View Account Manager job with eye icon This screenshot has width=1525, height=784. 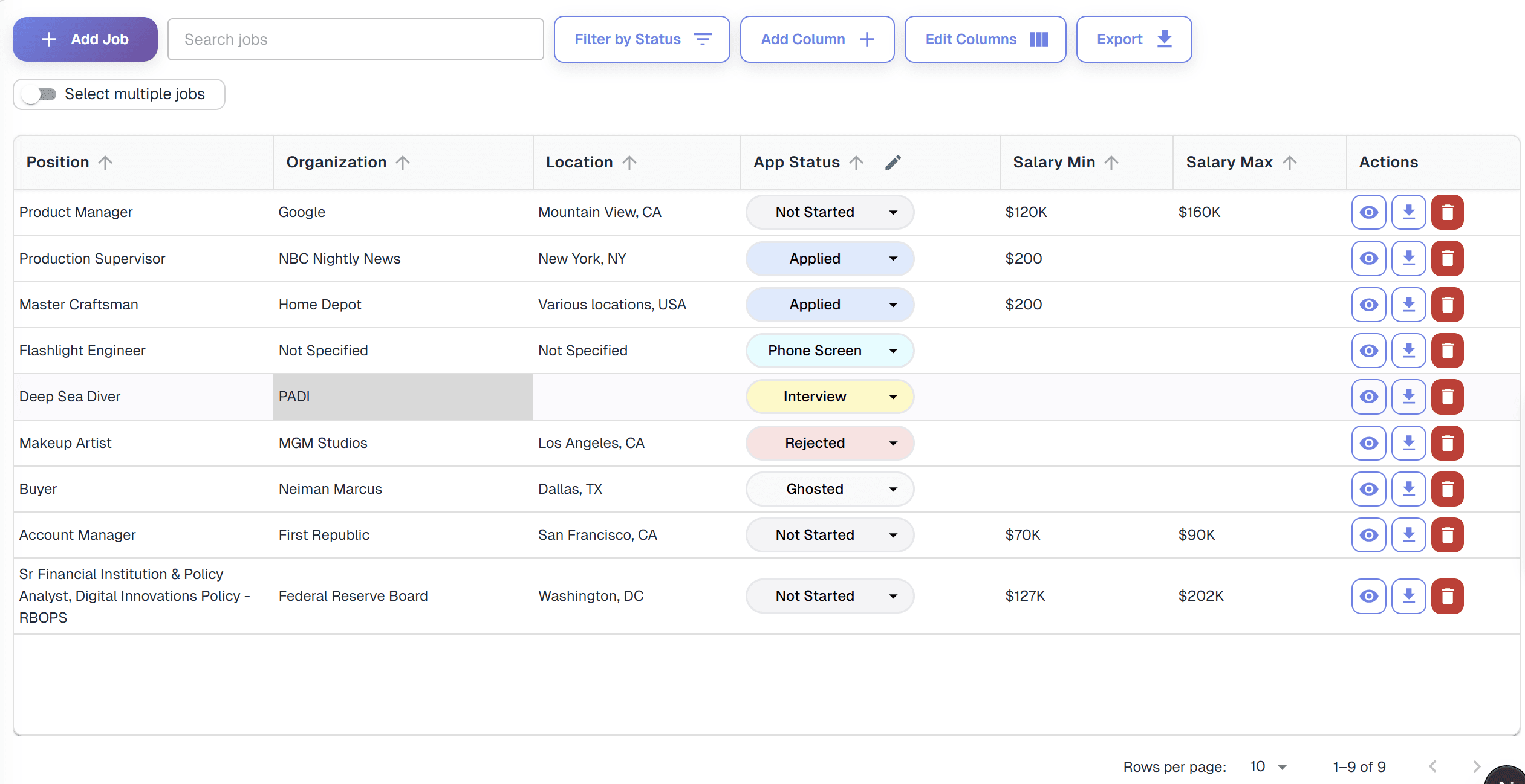click(x=1368, y=535)
